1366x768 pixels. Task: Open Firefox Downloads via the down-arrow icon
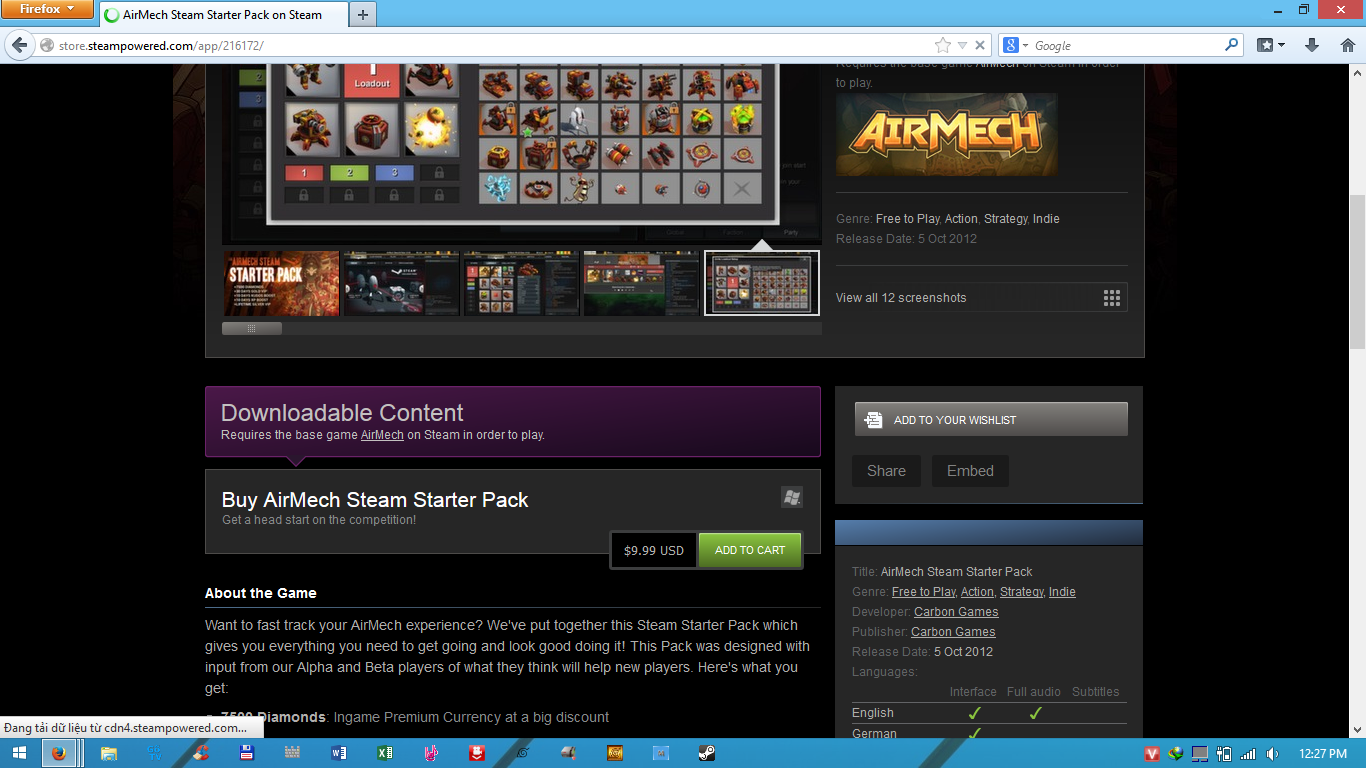(1311, 45)
